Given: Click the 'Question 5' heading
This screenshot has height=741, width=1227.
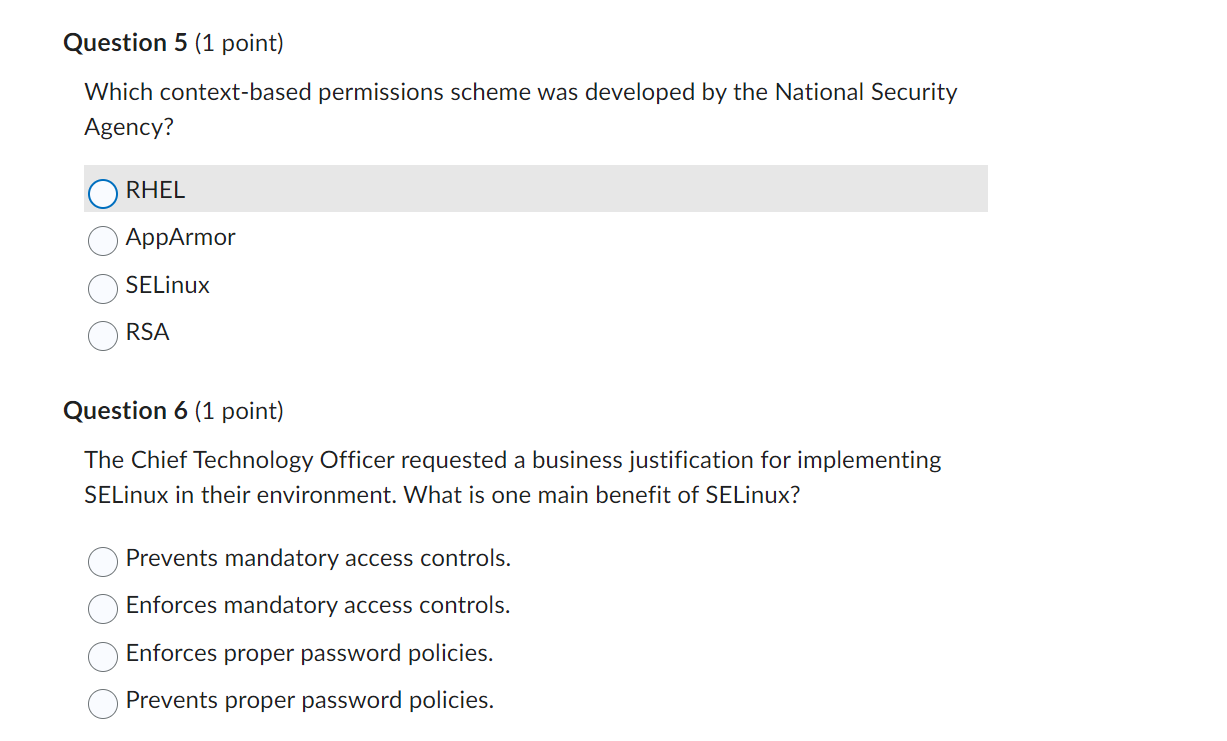Looking at the screenshot, I should (173, 43).
